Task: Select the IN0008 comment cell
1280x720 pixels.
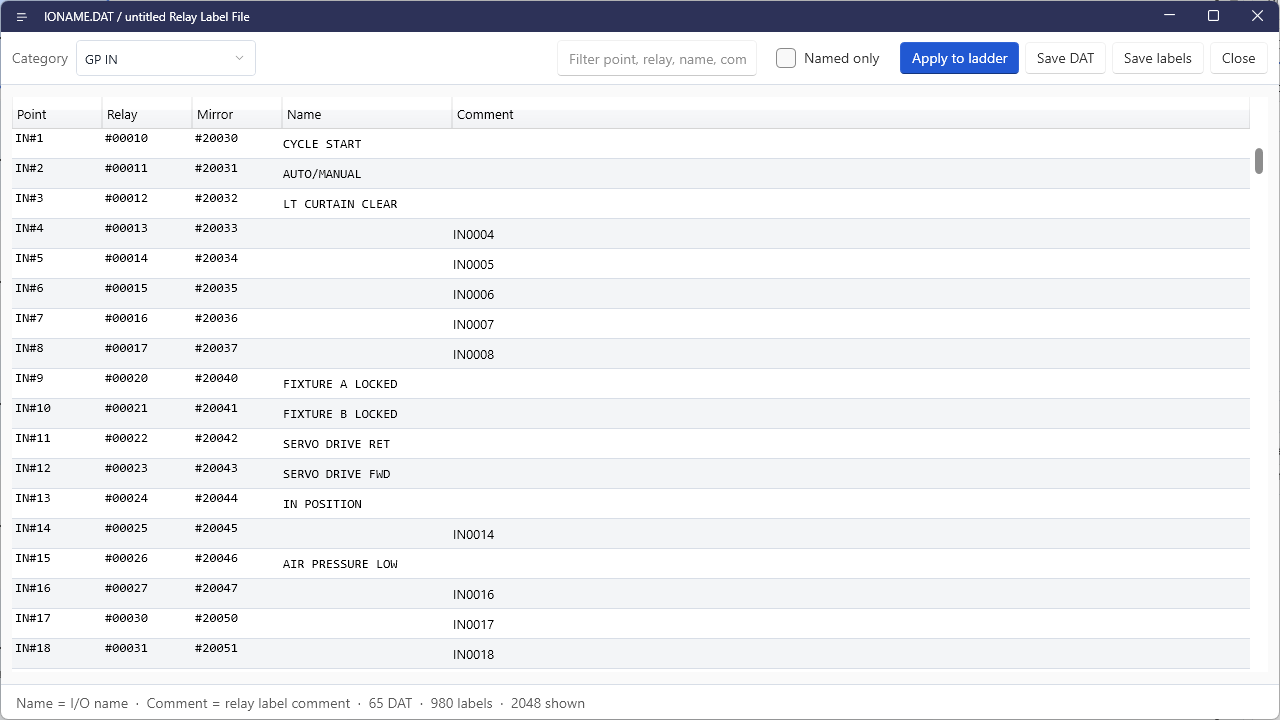Action: (x=850, y=354)
